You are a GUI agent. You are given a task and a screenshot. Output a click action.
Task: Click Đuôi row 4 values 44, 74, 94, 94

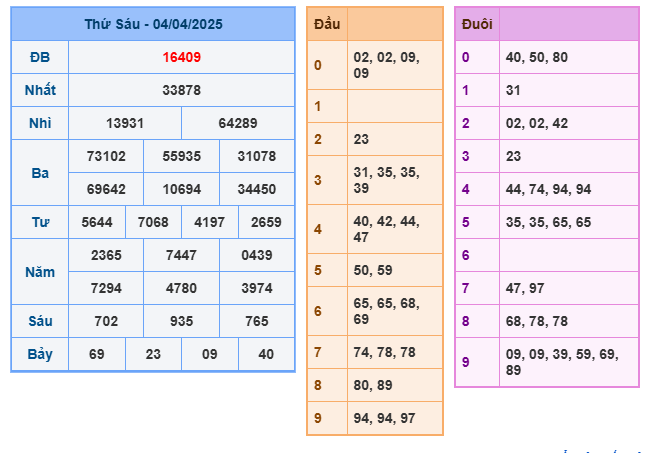(548, 189)
